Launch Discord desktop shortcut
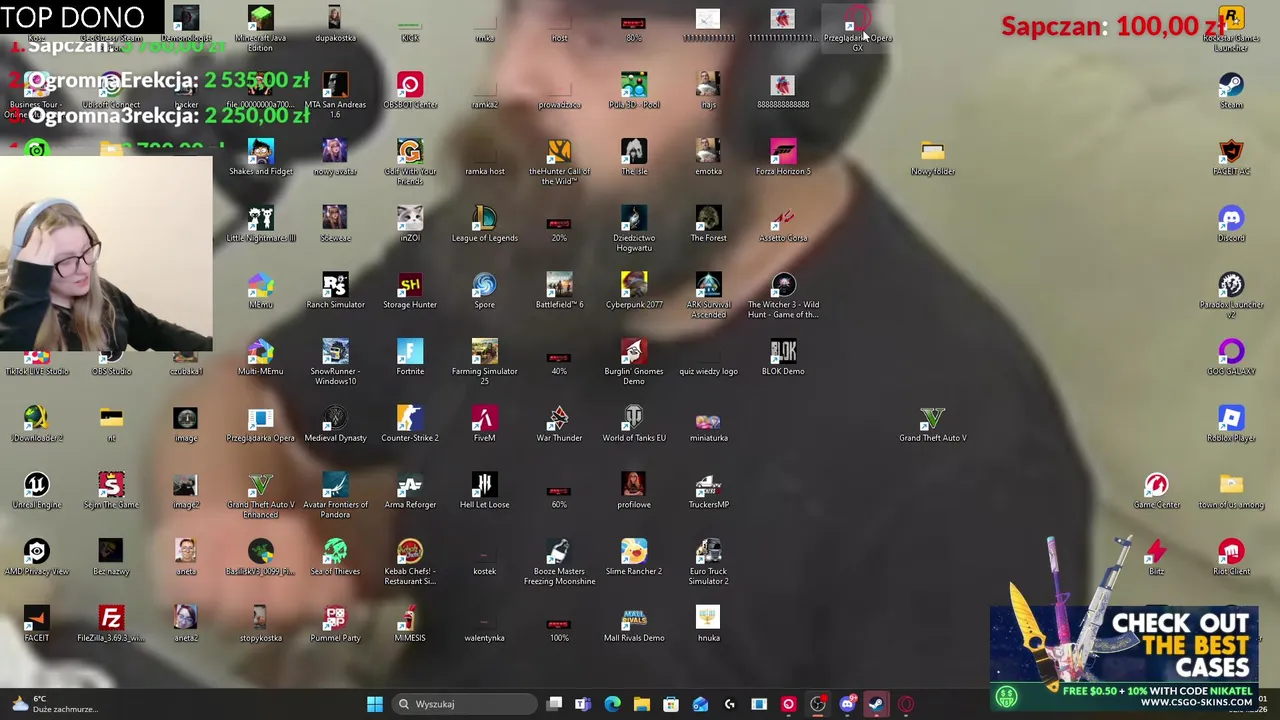1280x720 pixels. coord(1231,224)
